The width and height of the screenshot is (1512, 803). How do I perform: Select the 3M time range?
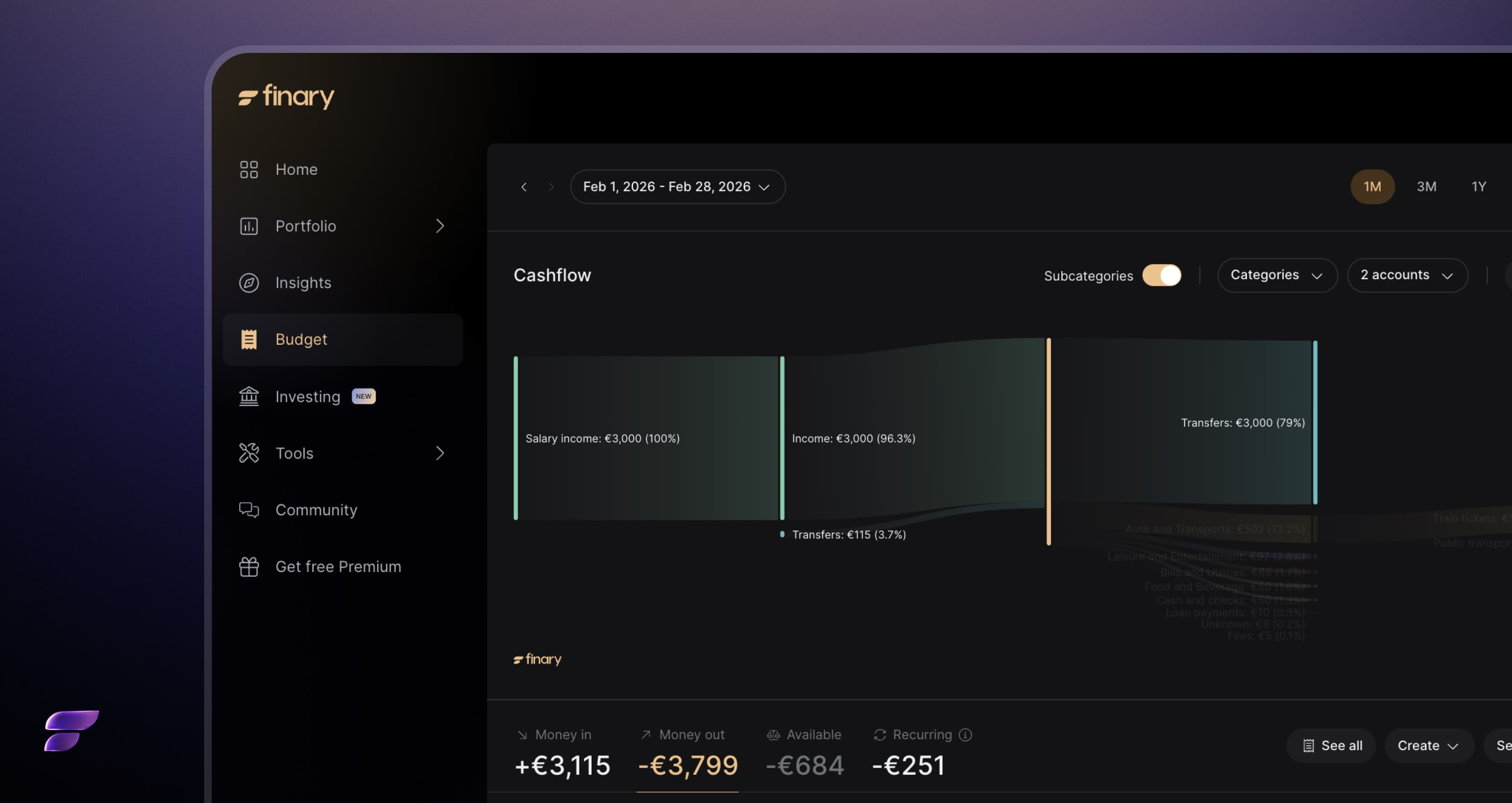click(x=1426, y=187)
